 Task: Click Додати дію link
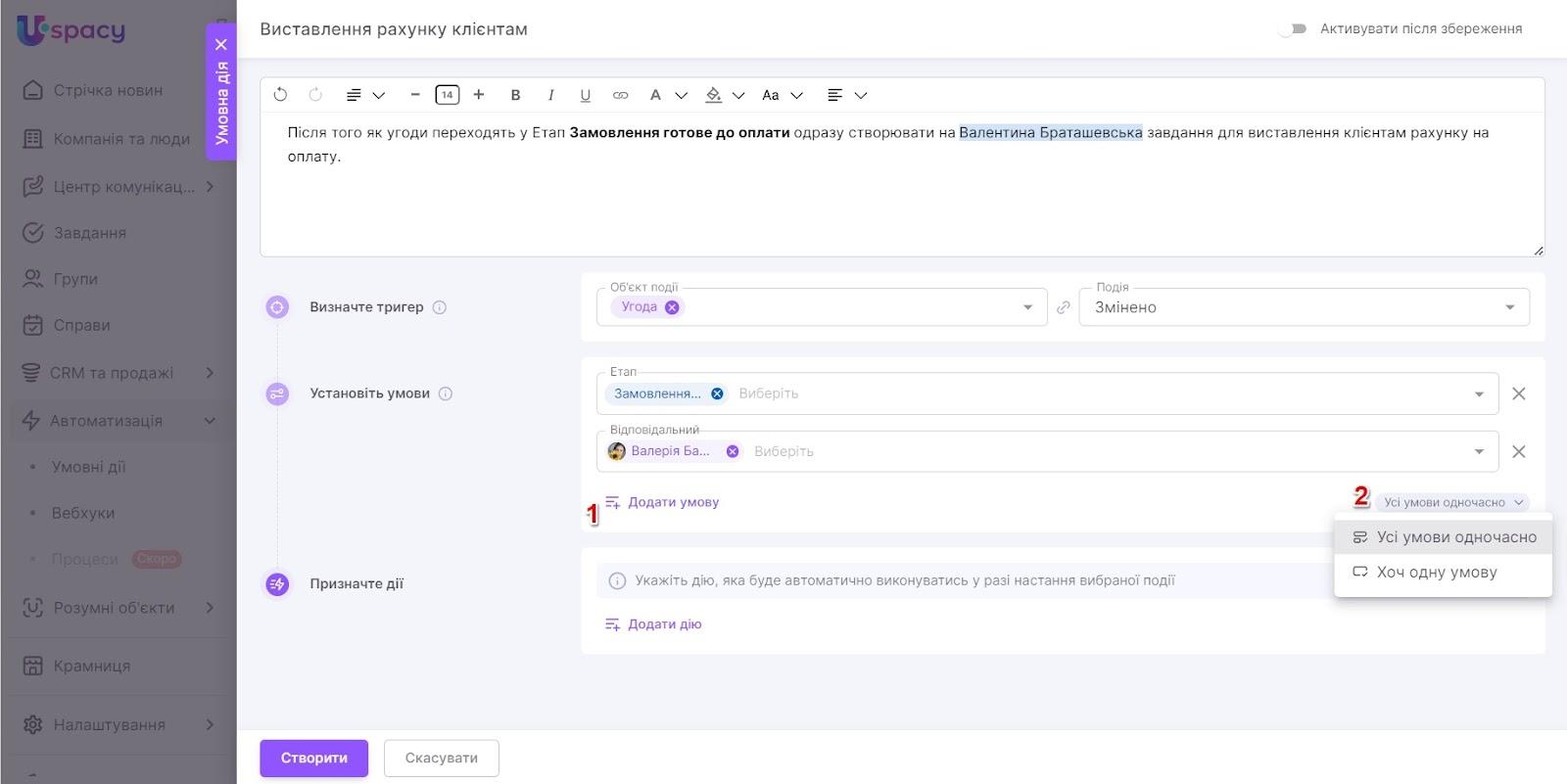point(664,624)
